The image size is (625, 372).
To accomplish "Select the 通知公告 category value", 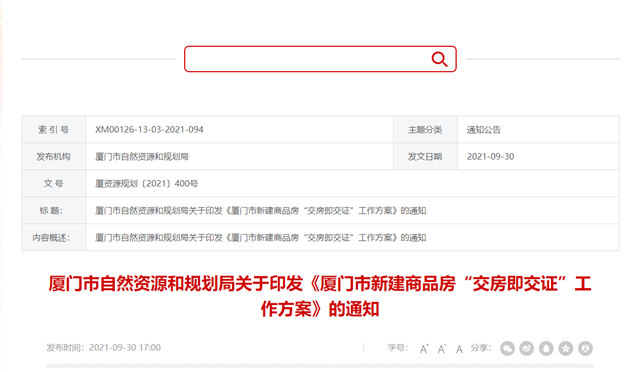I will pos(483,130).
